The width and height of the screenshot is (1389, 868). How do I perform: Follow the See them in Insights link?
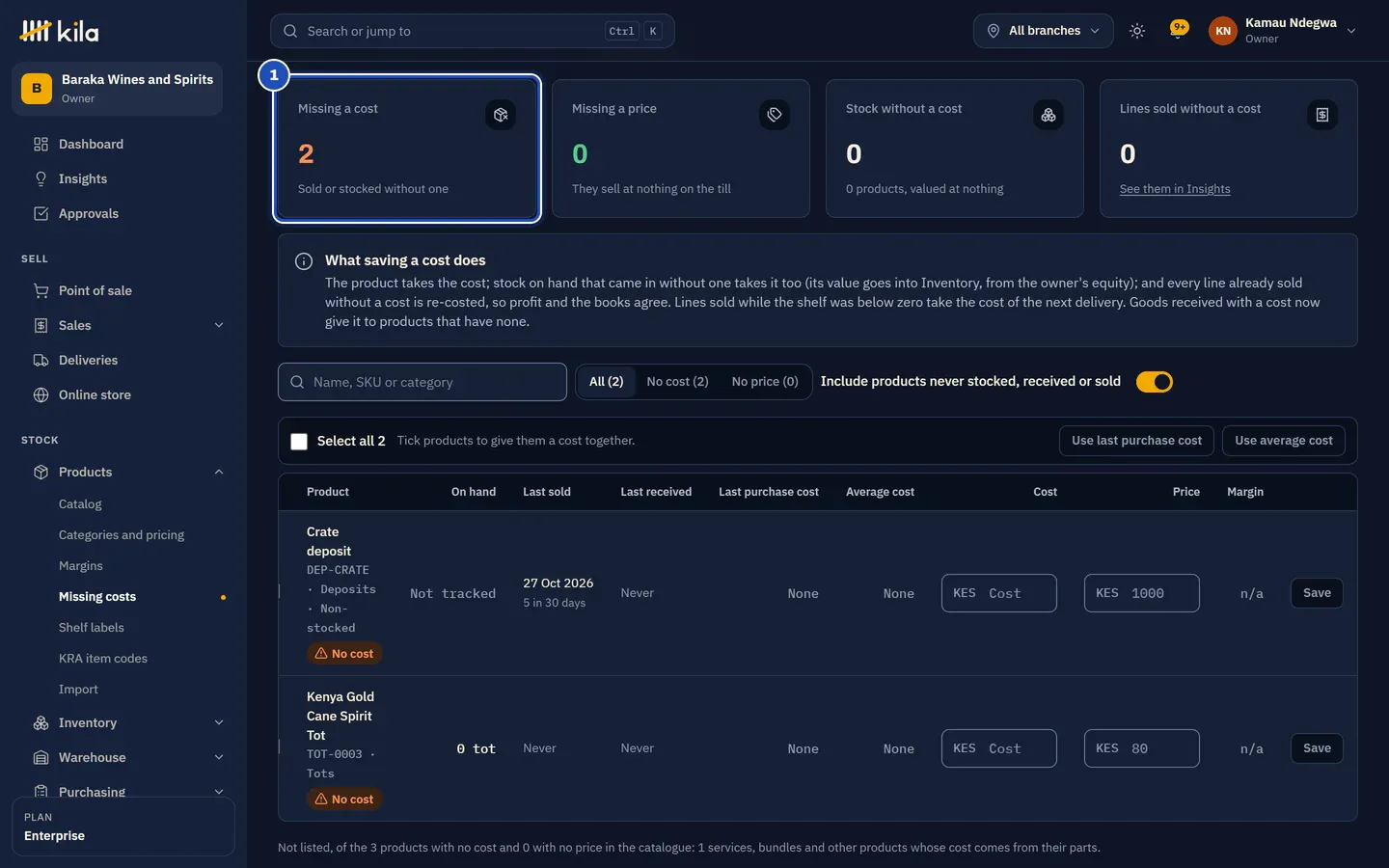pos(1175,189)
